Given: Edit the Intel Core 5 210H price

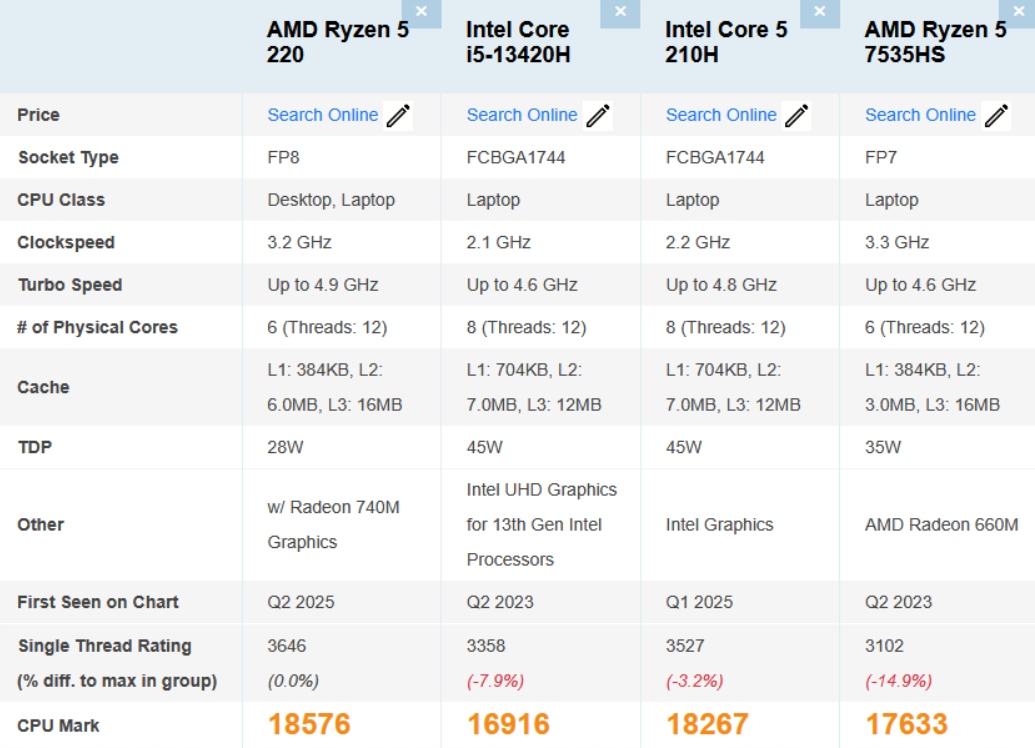Looking at the screenshot, I should pos(797,116).
